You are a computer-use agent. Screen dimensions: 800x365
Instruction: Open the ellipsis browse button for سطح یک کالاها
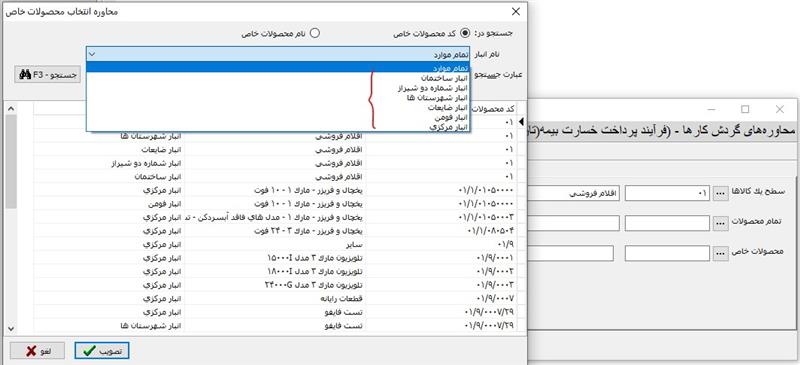click(720, 193)
